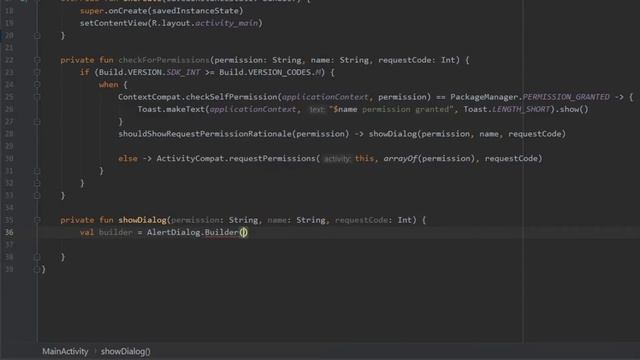Select the builder variable name
Screen dimensions: 640x360
[x=116, y=232]
